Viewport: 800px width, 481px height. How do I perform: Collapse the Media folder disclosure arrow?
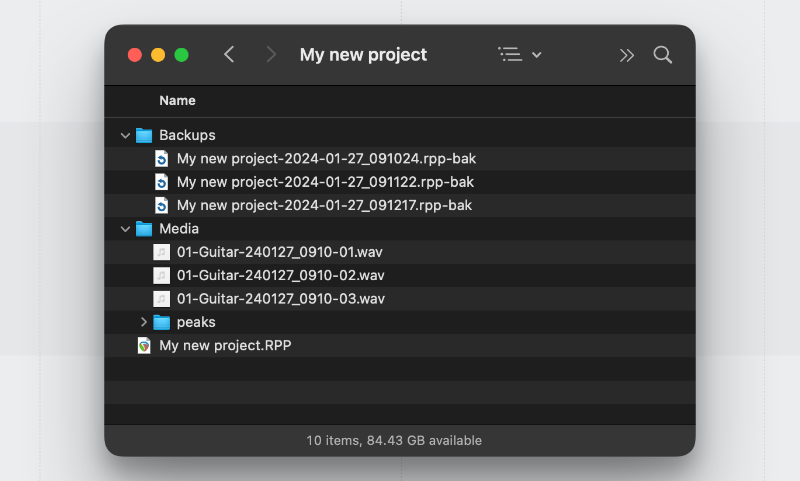(x=125, y=229)
